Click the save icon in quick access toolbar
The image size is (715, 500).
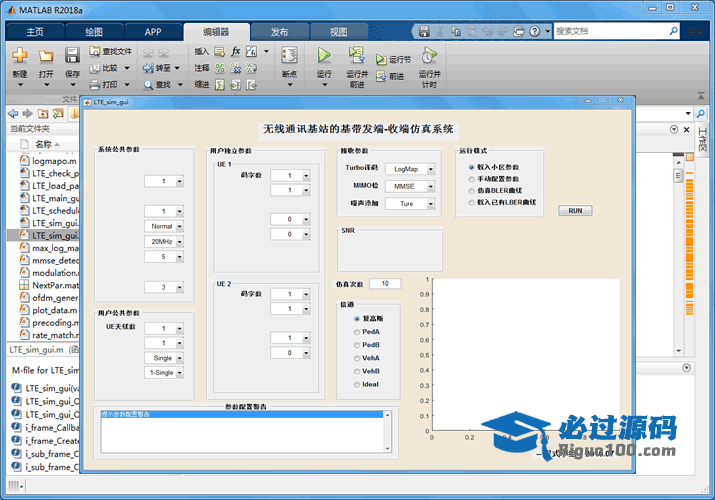pyautogui.click(x=425, y=31)
